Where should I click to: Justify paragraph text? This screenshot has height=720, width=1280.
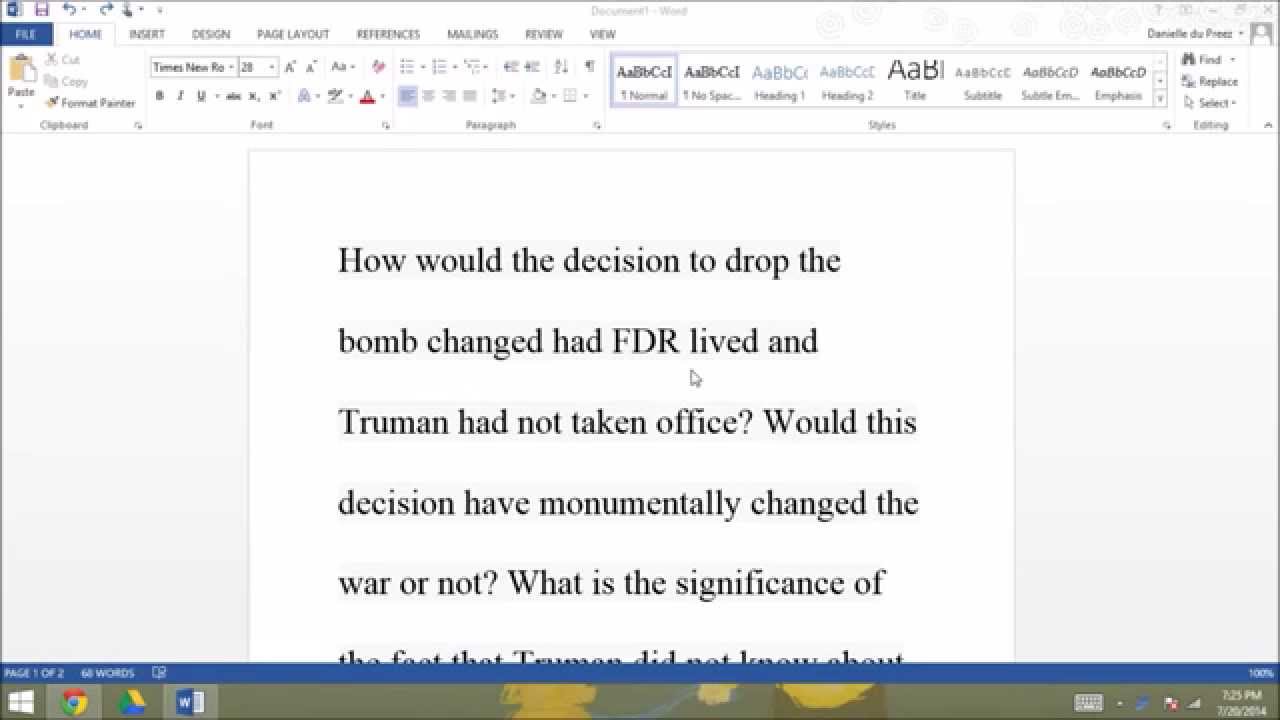tap(469, 96)
